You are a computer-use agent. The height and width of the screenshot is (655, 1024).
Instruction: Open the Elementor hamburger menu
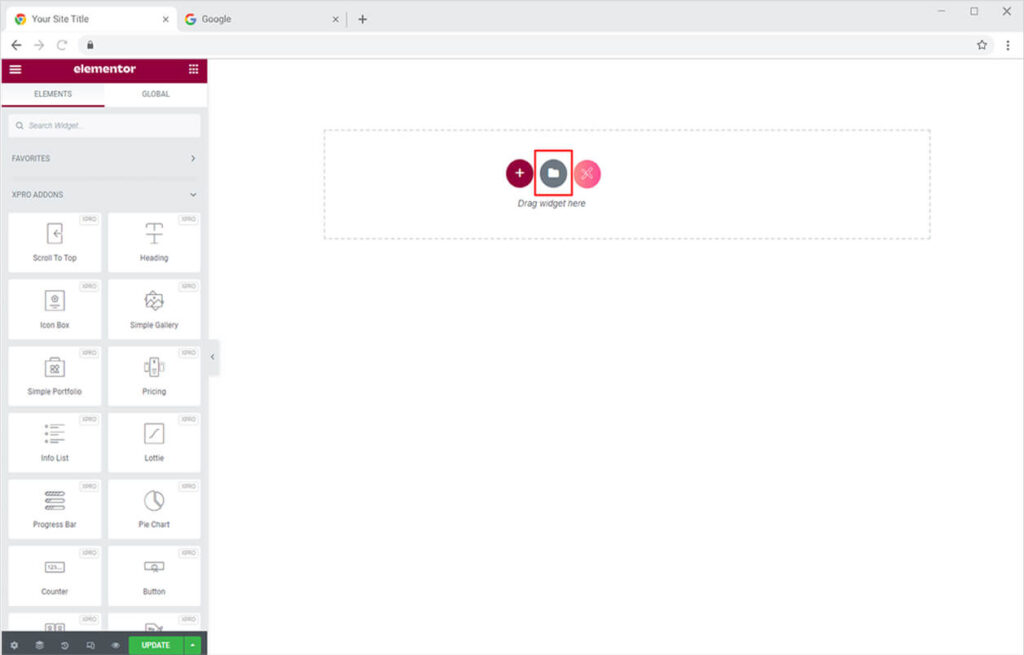[15, 69]
